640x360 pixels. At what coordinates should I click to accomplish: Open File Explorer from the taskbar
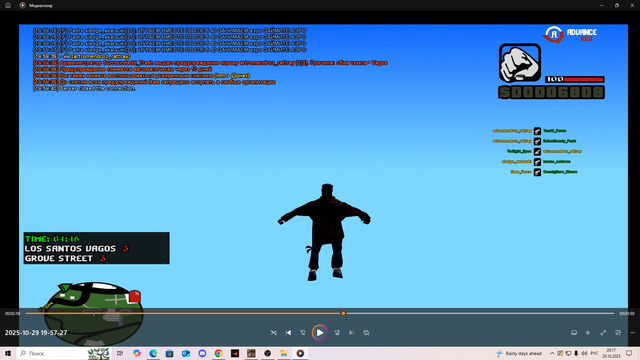point(284,353)
